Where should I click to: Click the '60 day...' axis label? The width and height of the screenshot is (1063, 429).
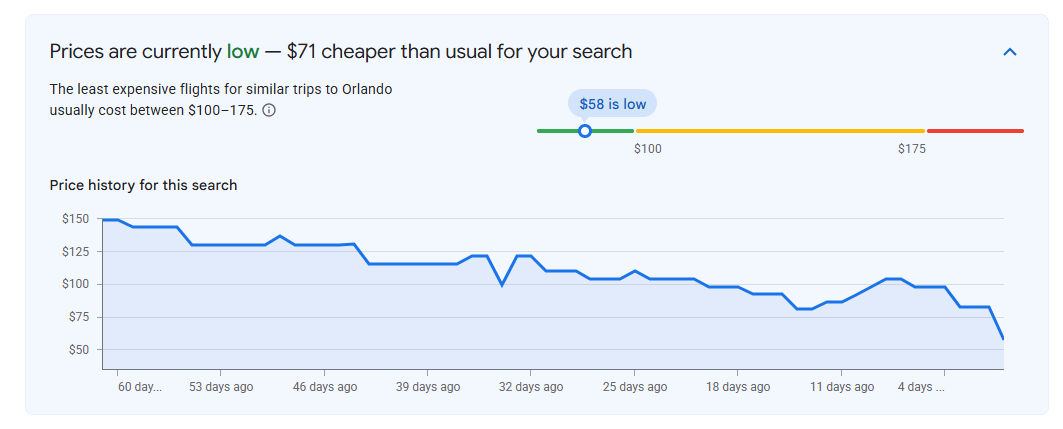140,387
